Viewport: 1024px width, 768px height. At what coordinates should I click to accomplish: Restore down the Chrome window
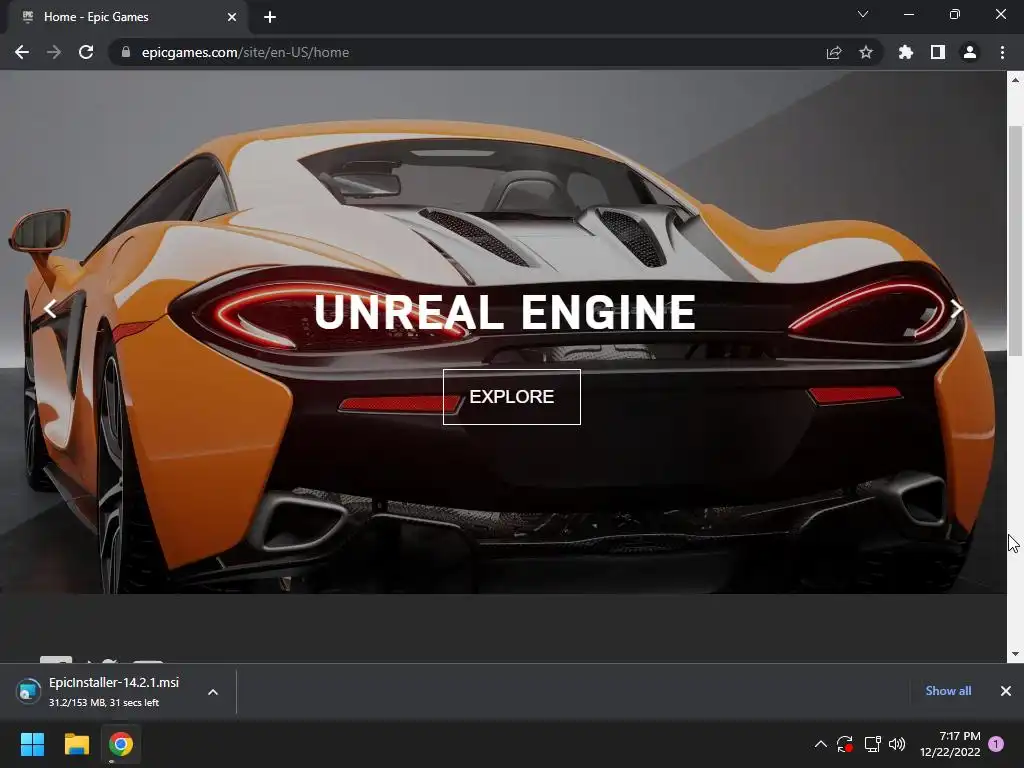(x=955, y=14)
